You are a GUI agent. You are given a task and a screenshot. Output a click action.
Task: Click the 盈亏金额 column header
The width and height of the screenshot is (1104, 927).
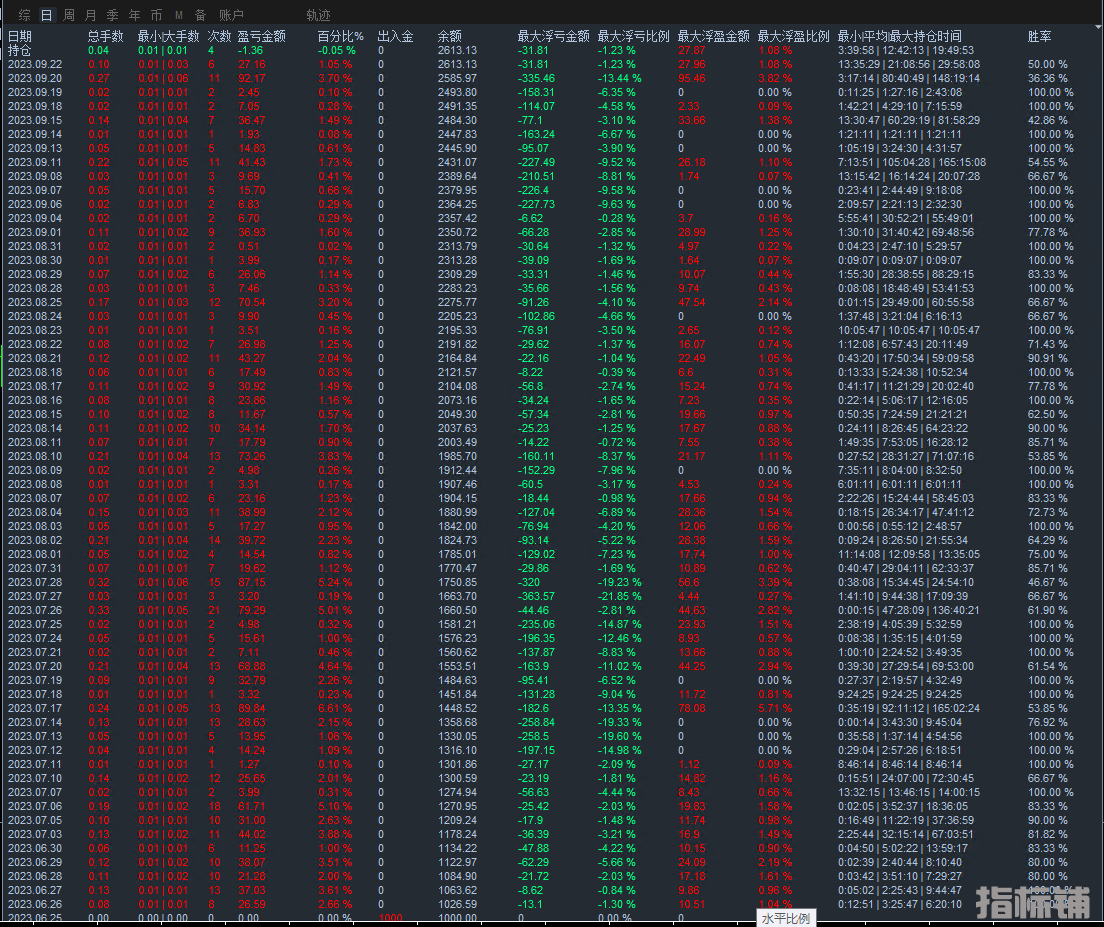pyautogui.click(x=262, y=36)
